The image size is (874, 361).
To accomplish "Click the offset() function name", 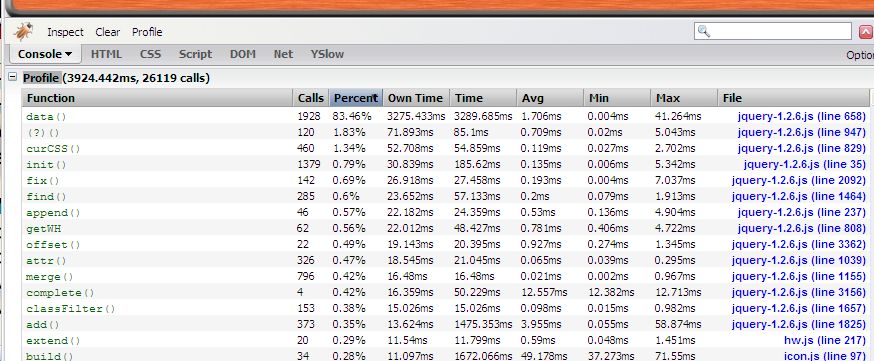I will [53, 245].
